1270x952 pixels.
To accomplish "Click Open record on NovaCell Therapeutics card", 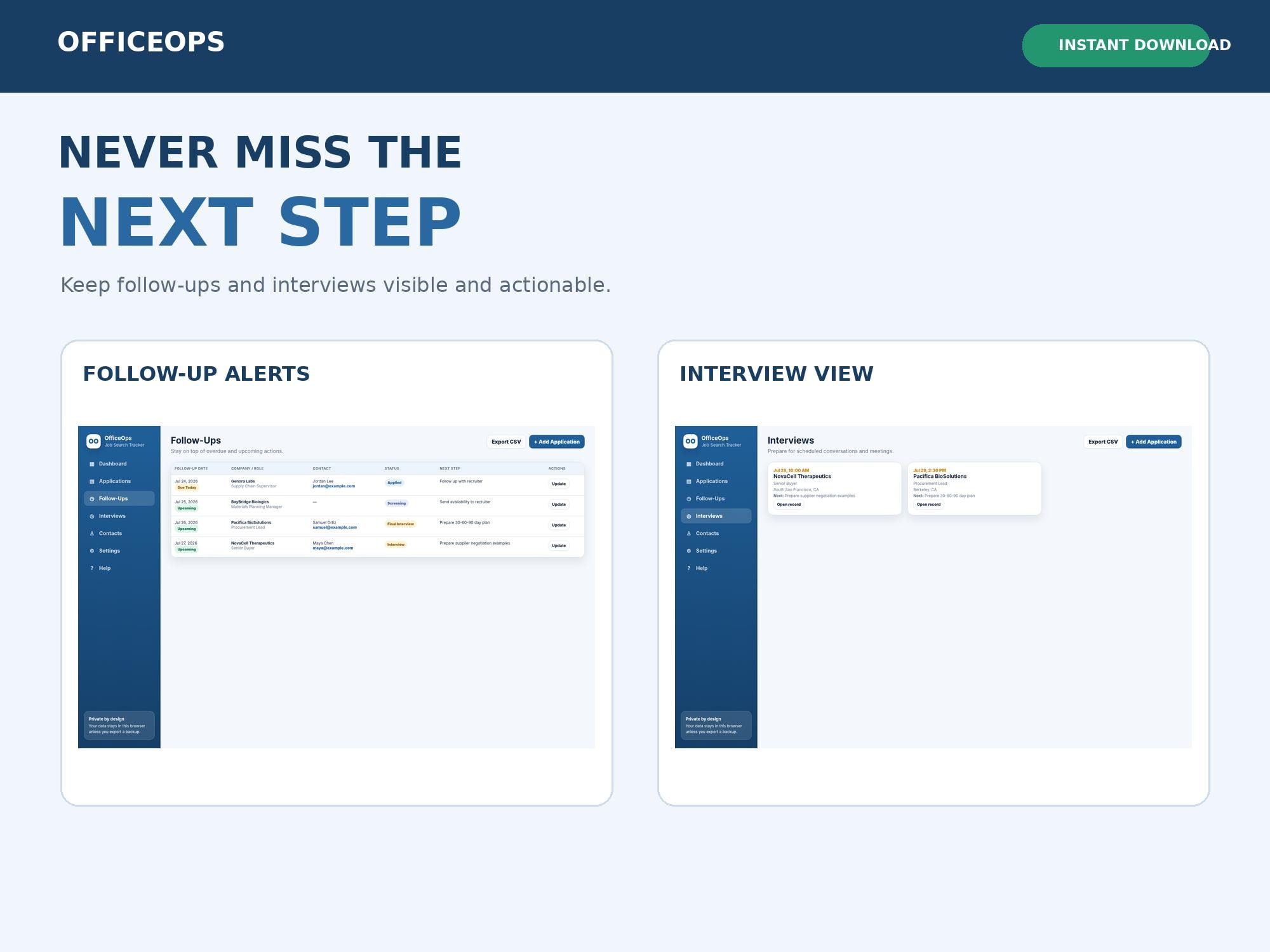I will (789, 505).
